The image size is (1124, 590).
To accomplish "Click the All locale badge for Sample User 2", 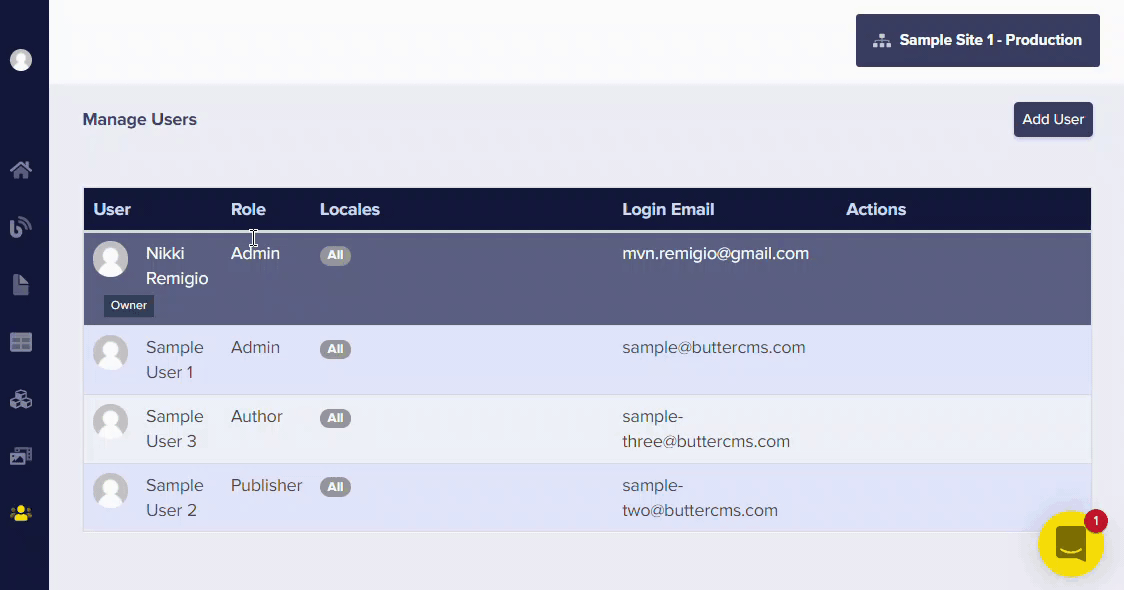I will pyautogui.click(x=335, y=487).
